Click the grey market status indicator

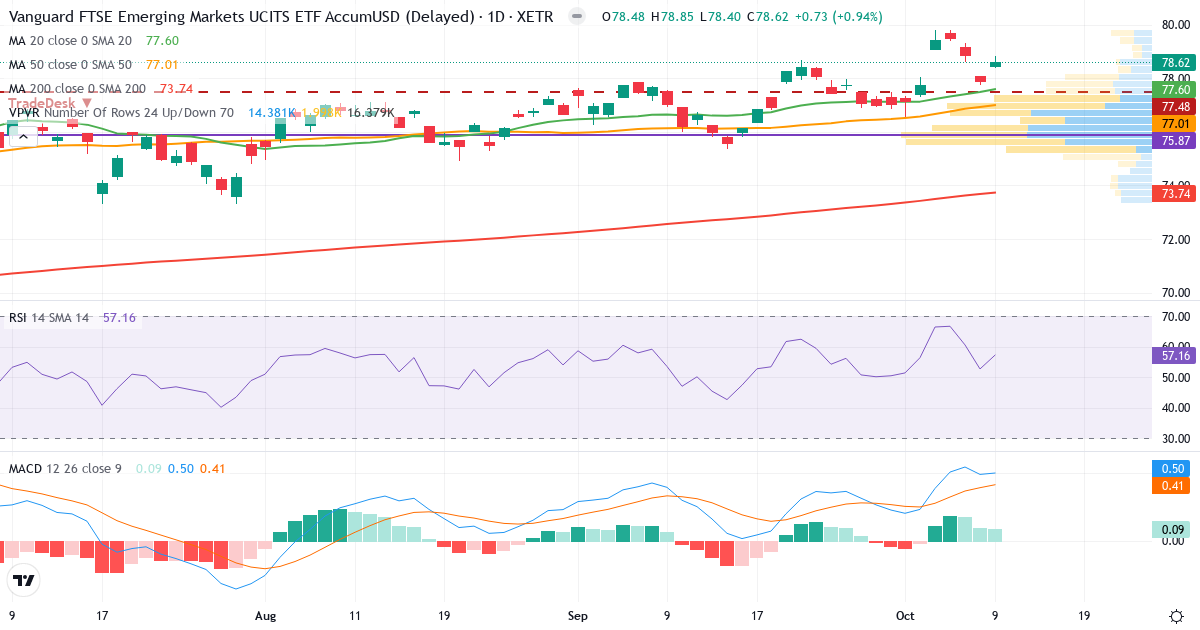[575, 17]
